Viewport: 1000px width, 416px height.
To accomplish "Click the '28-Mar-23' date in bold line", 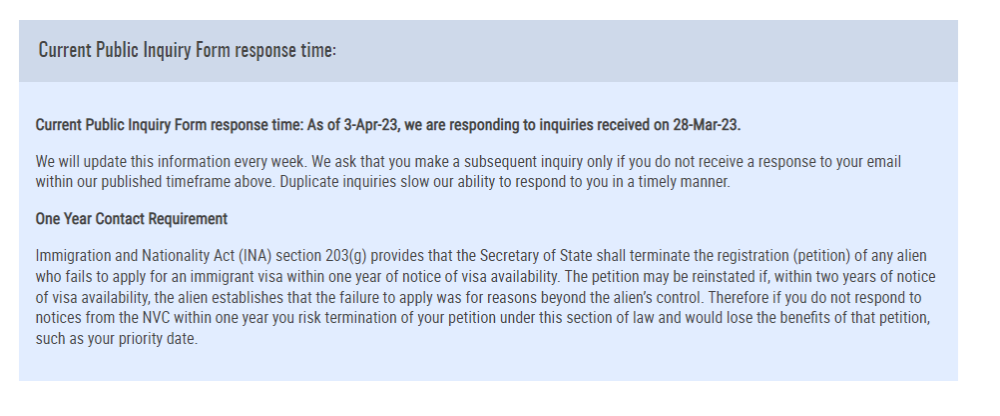I will click(706, 125).
